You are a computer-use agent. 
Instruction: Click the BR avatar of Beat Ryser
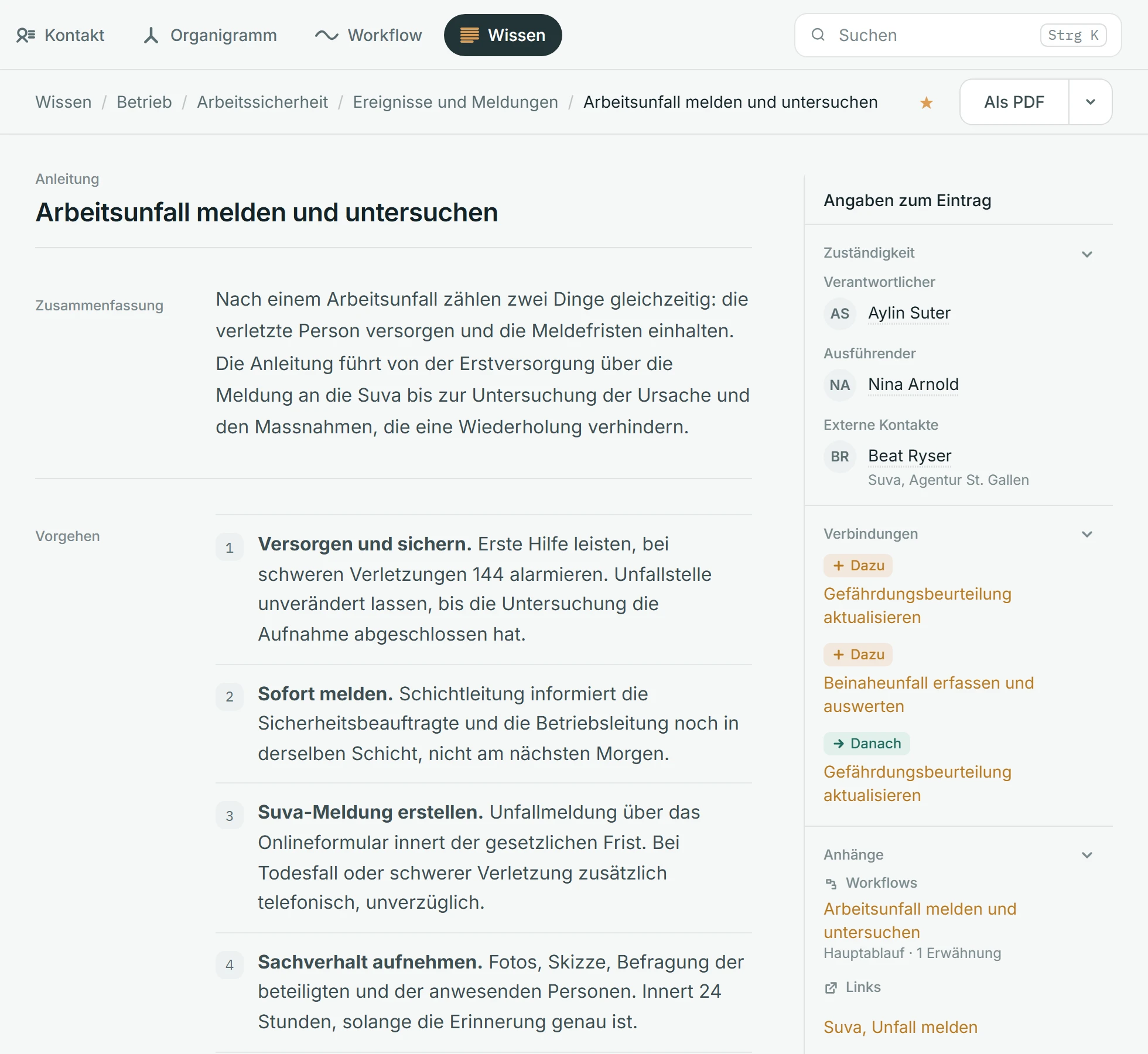click(x=840, y=456)
